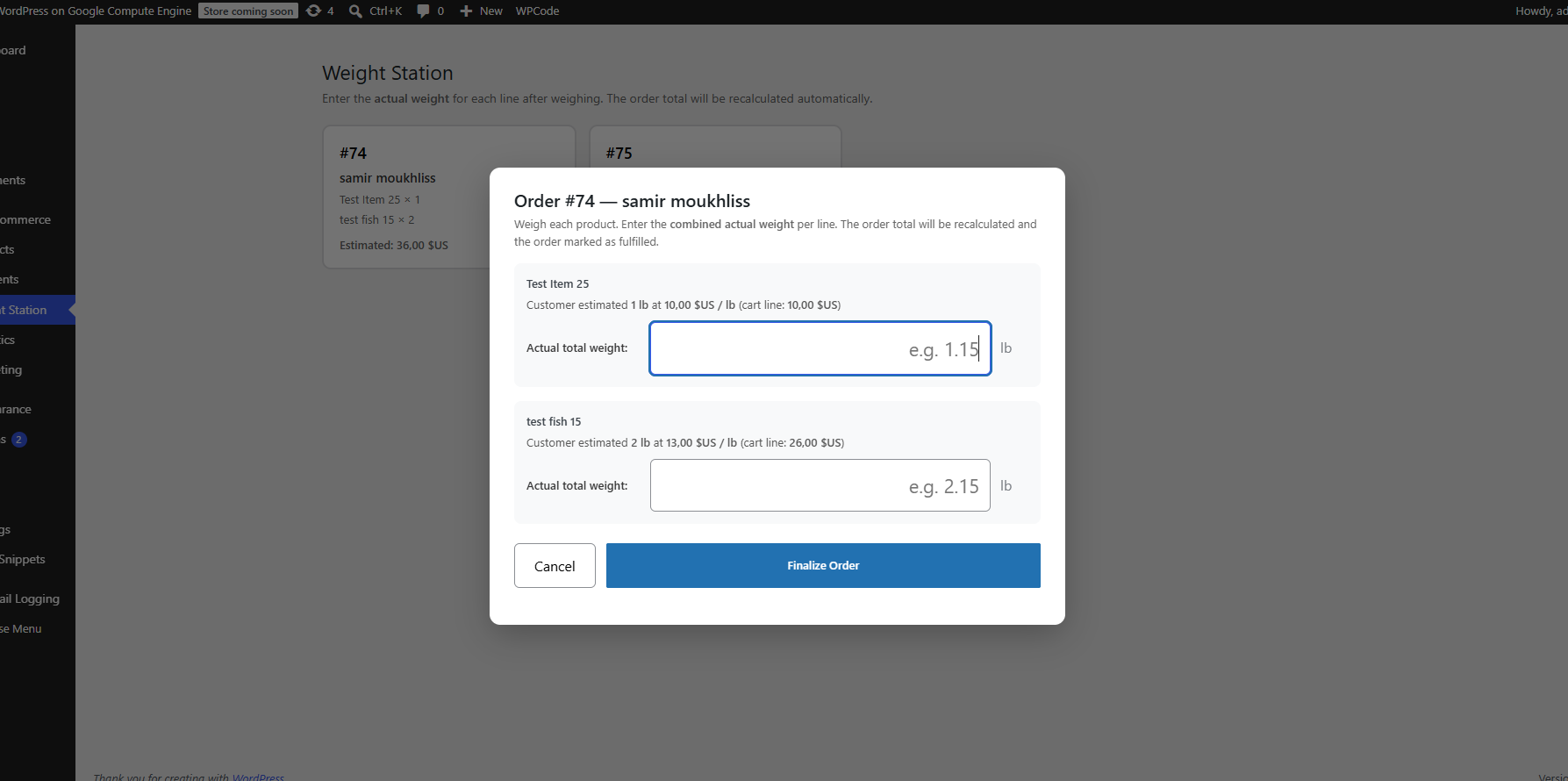Click the Test Item 25 product name in dialog
1568x781 pixels.
coord(558,284)
